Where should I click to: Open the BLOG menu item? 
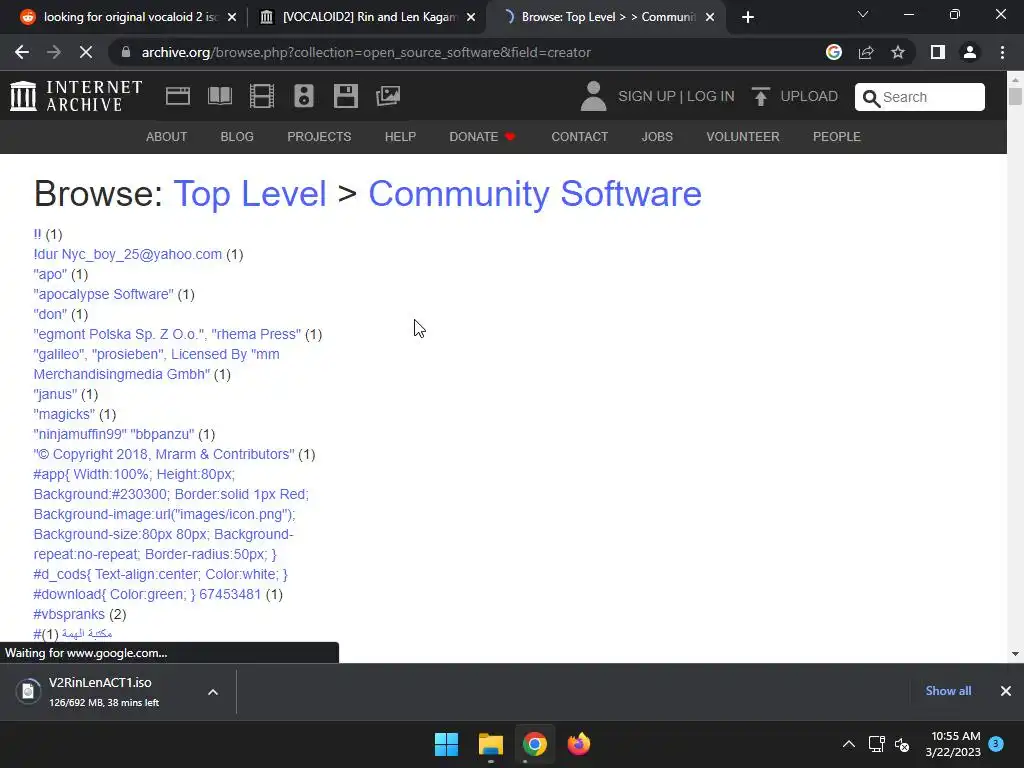point(237,136)
